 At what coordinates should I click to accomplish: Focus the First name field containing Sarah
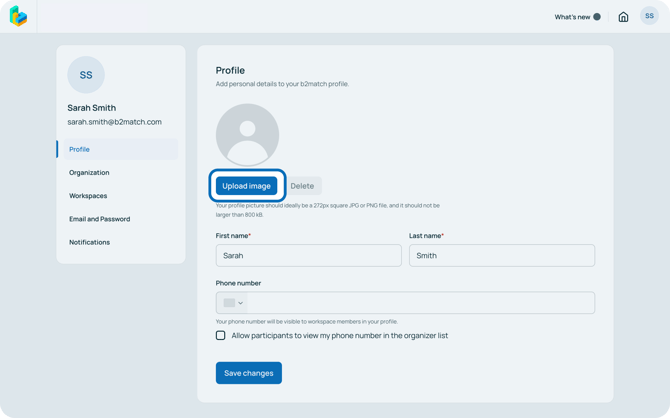click(308, 256)
